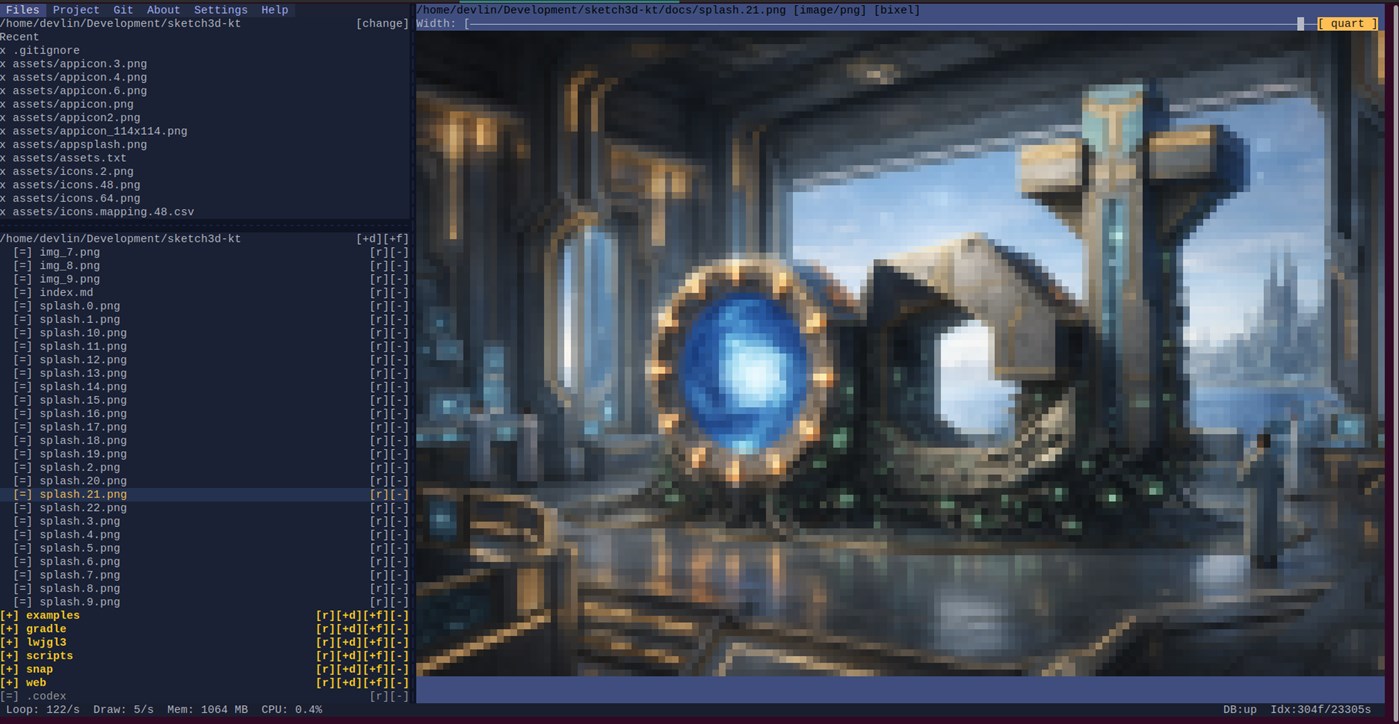Viewport: 1399px width, 724px height.
Task: Open recent file assets/icons.64.png
Action: point(76,199)
